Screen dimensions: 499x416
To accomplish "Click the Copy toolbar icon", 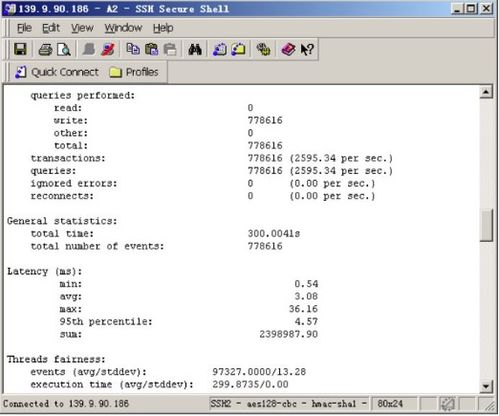I will (133, 49).
